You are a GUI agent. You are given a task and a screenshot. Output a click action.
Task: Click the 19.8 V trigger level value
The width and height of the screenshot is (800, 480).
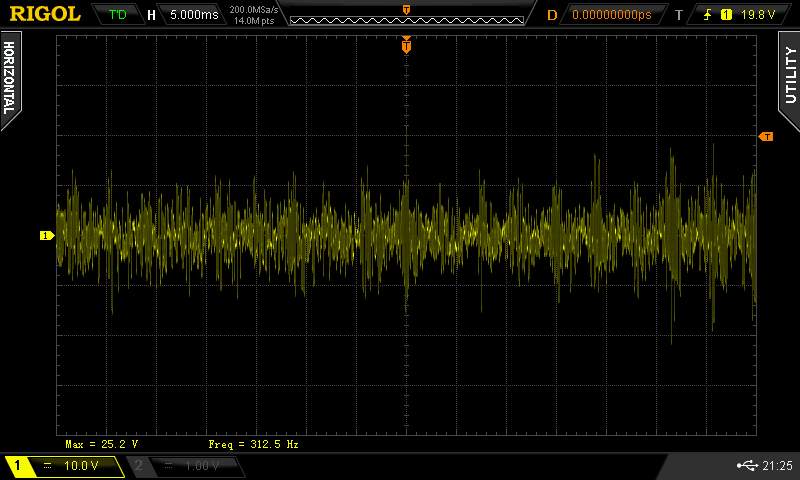[x=757, y=15]
